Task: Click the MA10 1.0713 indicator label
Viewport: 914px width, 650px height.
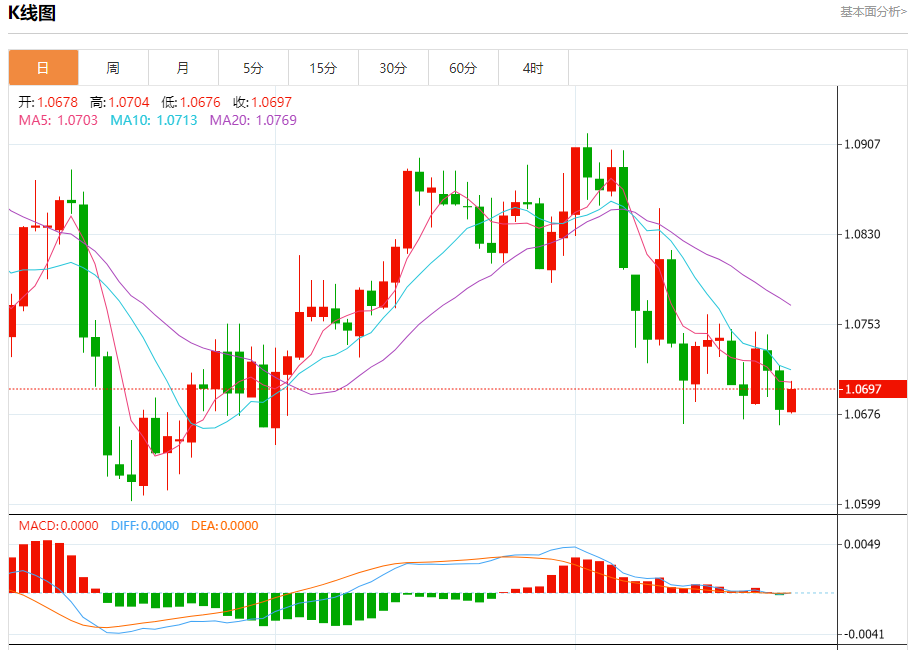Action: coord(154,120)
